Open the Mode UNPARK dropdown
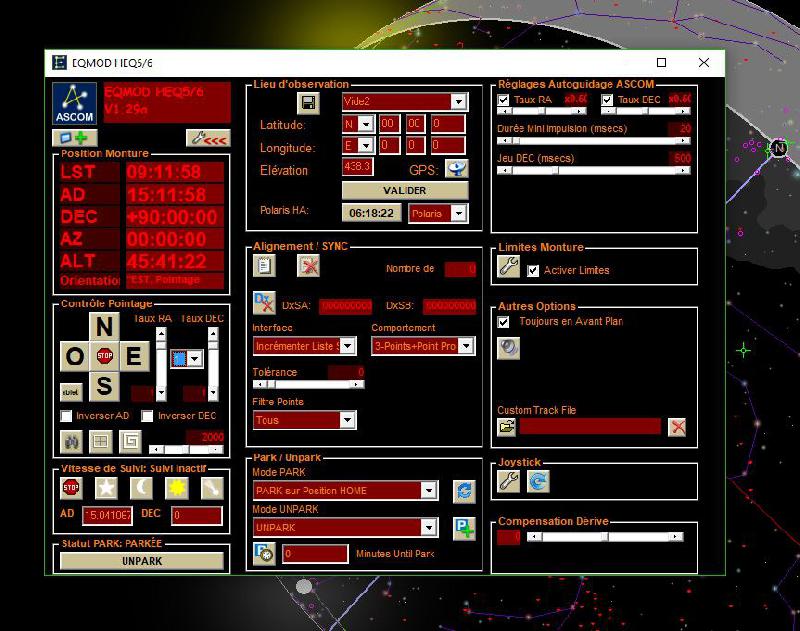This screenshot has width=800, height=631. (x=429, y=527)
